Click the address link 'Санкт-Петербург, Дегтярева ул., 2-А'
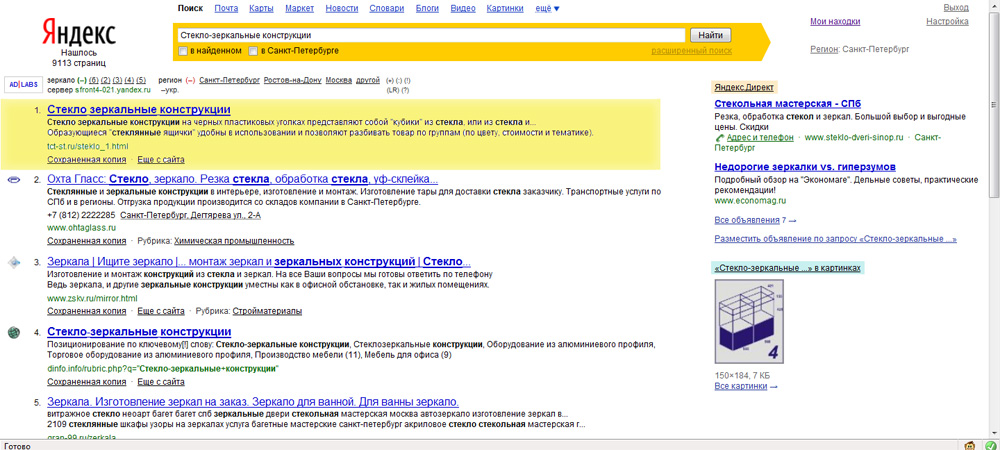The width and height of the screenshot is (1000, 450). point(191,215)
